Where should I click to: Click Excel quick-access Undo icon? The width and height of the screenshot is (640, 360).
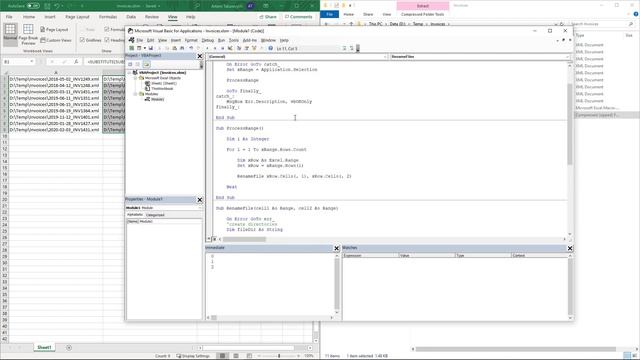(57, 6)
